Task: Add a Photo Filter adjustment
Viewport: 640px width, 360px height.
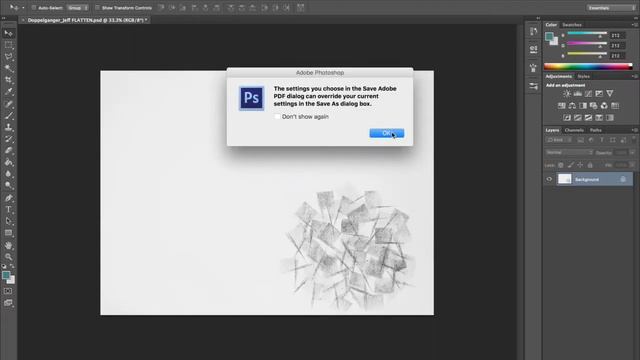Action: [593, 106]
